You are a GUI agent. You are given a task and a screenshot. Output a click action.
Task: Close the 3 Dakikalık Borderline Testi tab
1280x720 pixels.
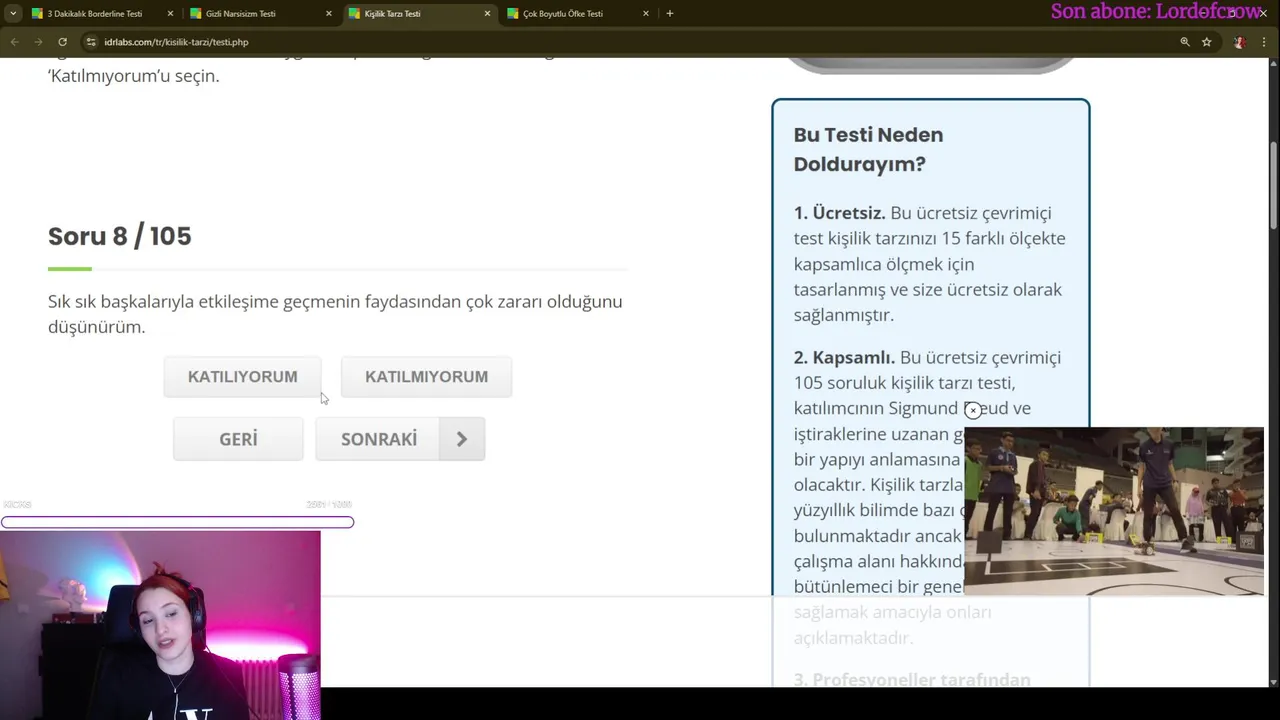tap(170, 14)
